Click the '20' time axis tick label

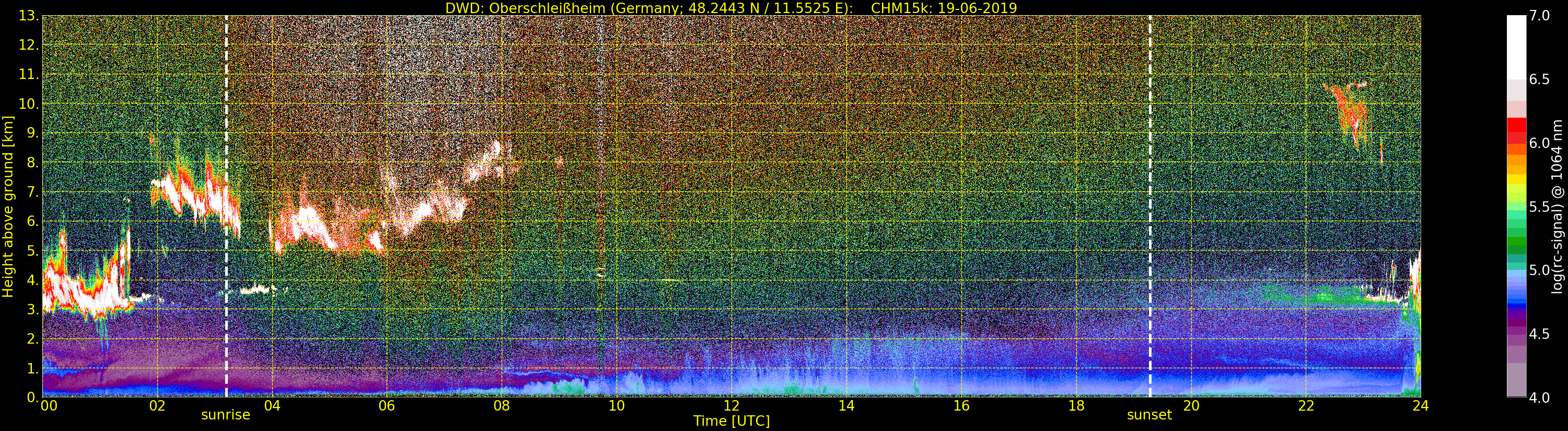click(x=1191, y=405)
